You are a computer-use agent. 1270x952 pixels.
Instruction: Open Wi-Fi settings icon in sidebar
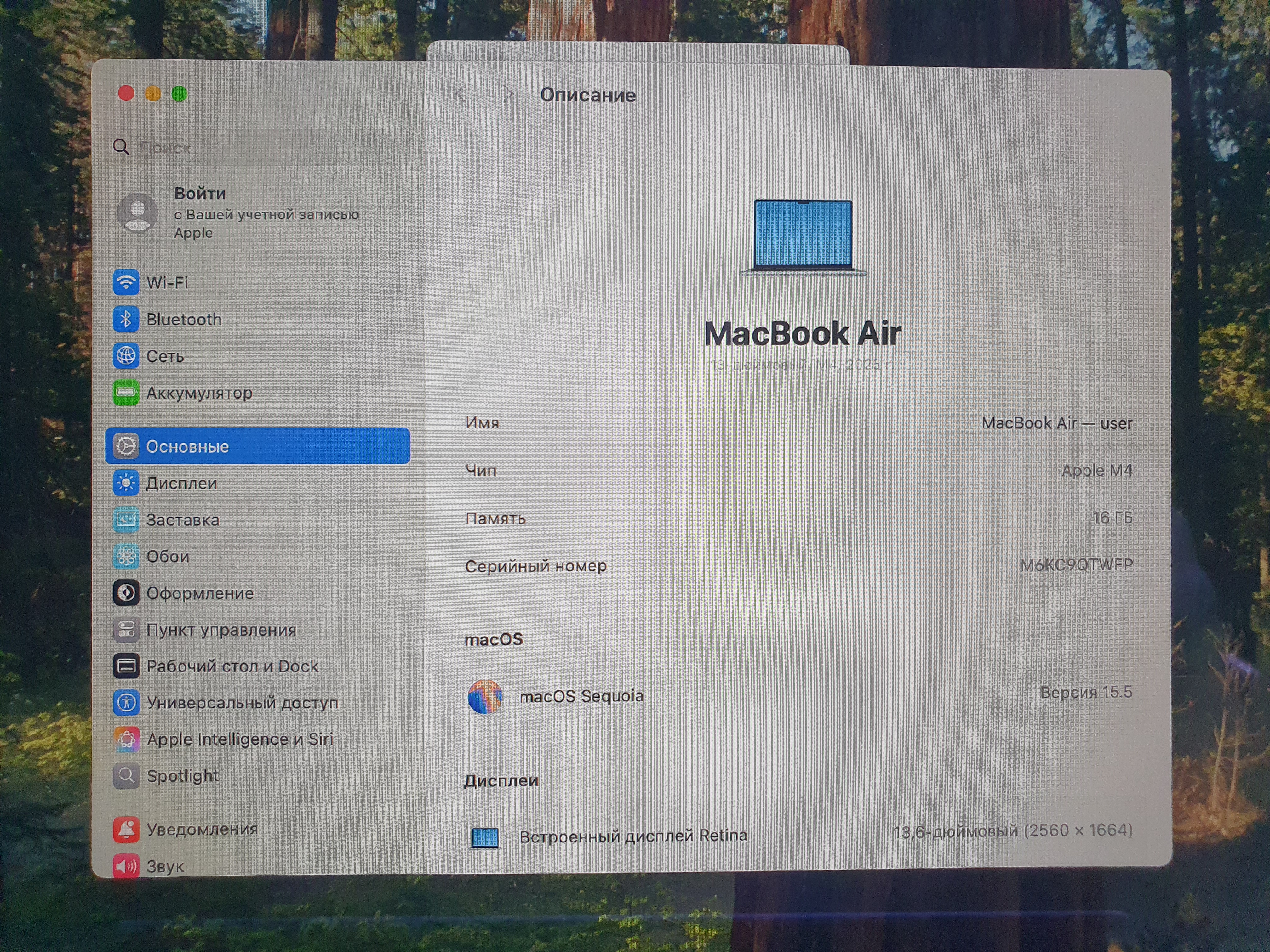(x=126, y=282)
